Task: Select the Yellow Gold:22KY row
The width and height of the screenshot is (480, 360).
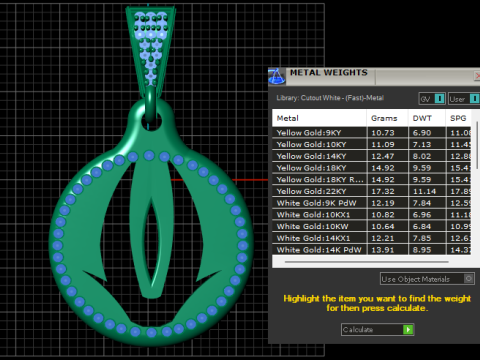Action: pos(372,191)
